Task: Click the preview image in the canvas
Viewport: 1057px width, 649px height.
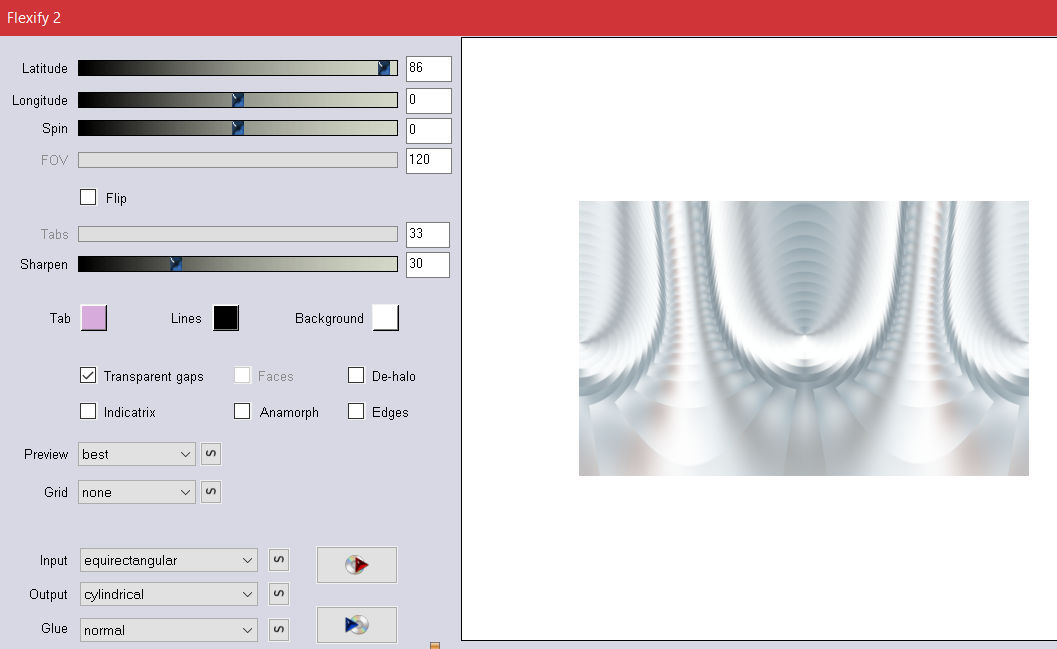Action: point(803,338)
